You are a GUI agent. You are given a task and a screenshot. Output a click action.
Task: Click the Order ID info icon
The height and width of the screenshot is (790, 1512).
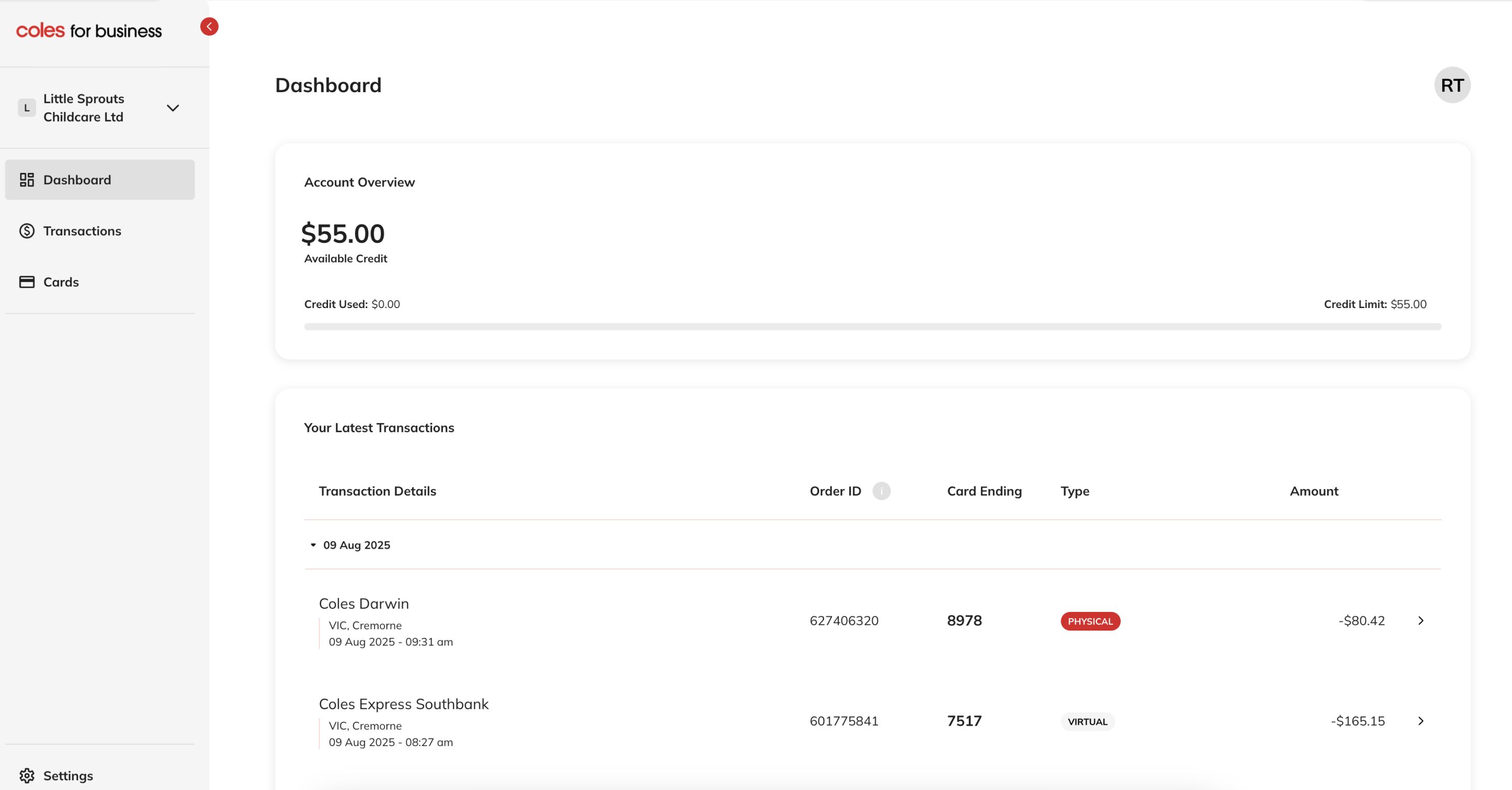pyautogui.click(x=881, y=491)
